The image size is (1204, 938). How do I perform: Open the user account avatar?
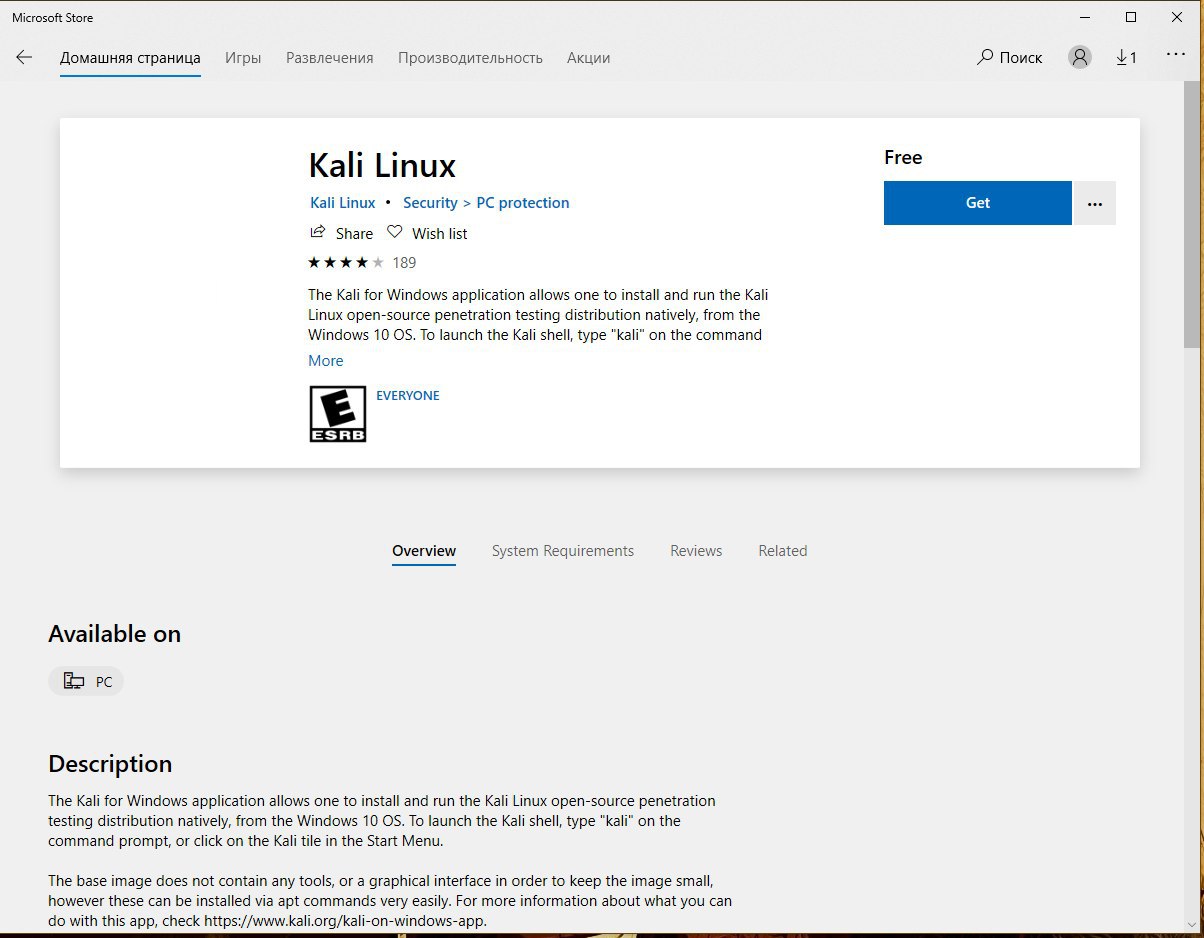point(1080,57)
